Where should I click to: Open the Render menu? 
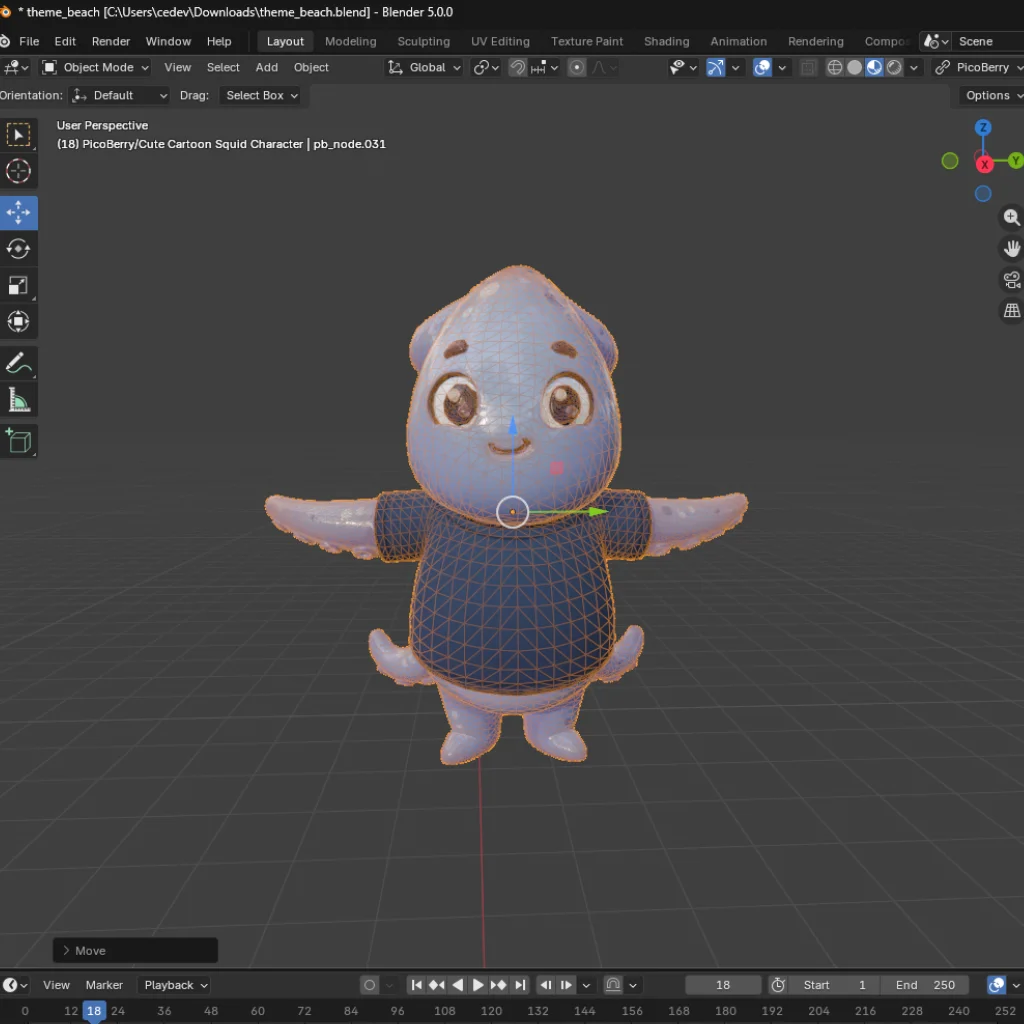coord(110,41)
